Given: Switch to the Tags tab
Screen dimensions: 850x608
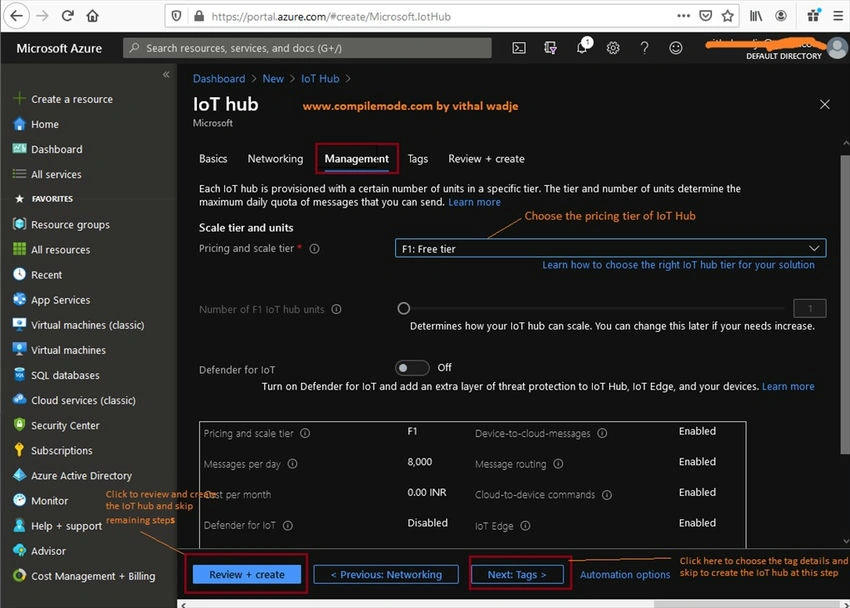Looking at the screenshot, I should tap(418, 159).
